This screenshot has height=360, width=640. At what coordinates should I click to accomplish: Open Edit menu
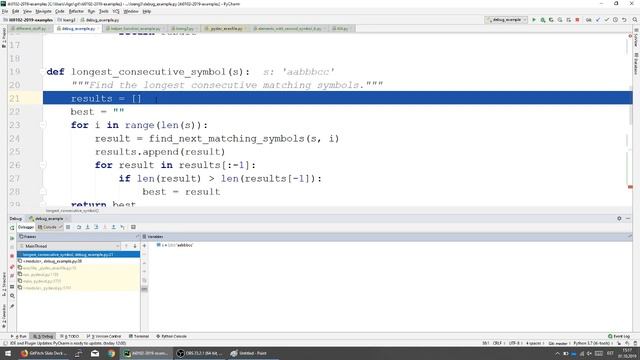(16, 11)
